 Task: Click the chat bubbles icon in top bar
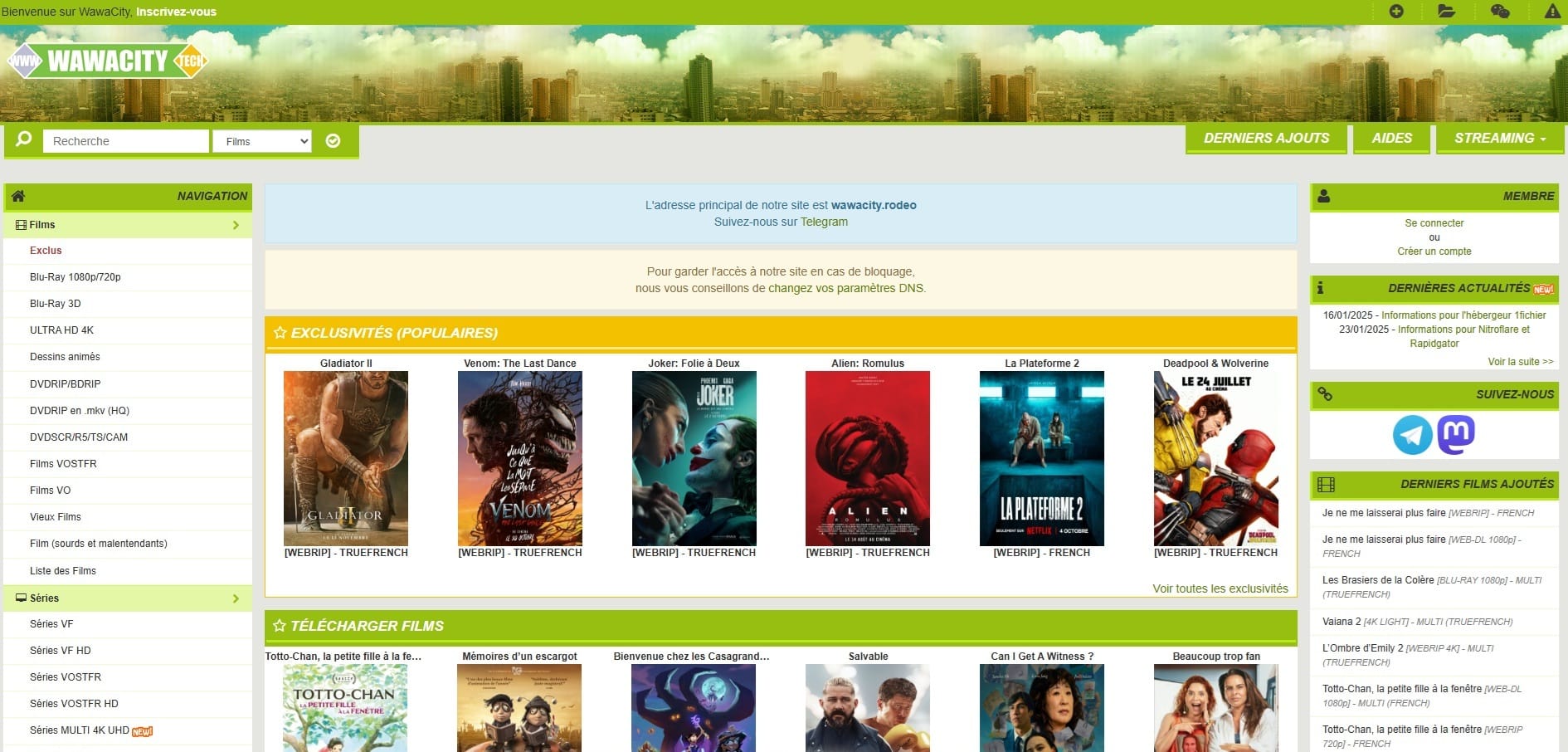[x=1500, y=12]
